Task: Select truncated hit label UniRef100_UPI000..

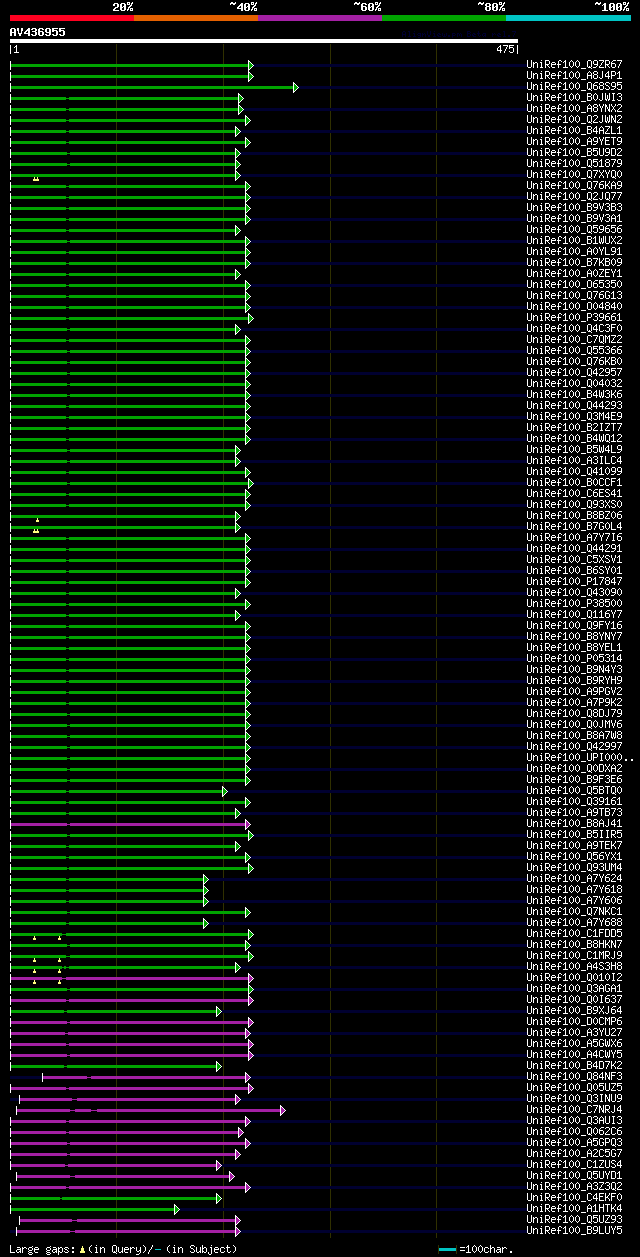Action: [x=580, y=757]
